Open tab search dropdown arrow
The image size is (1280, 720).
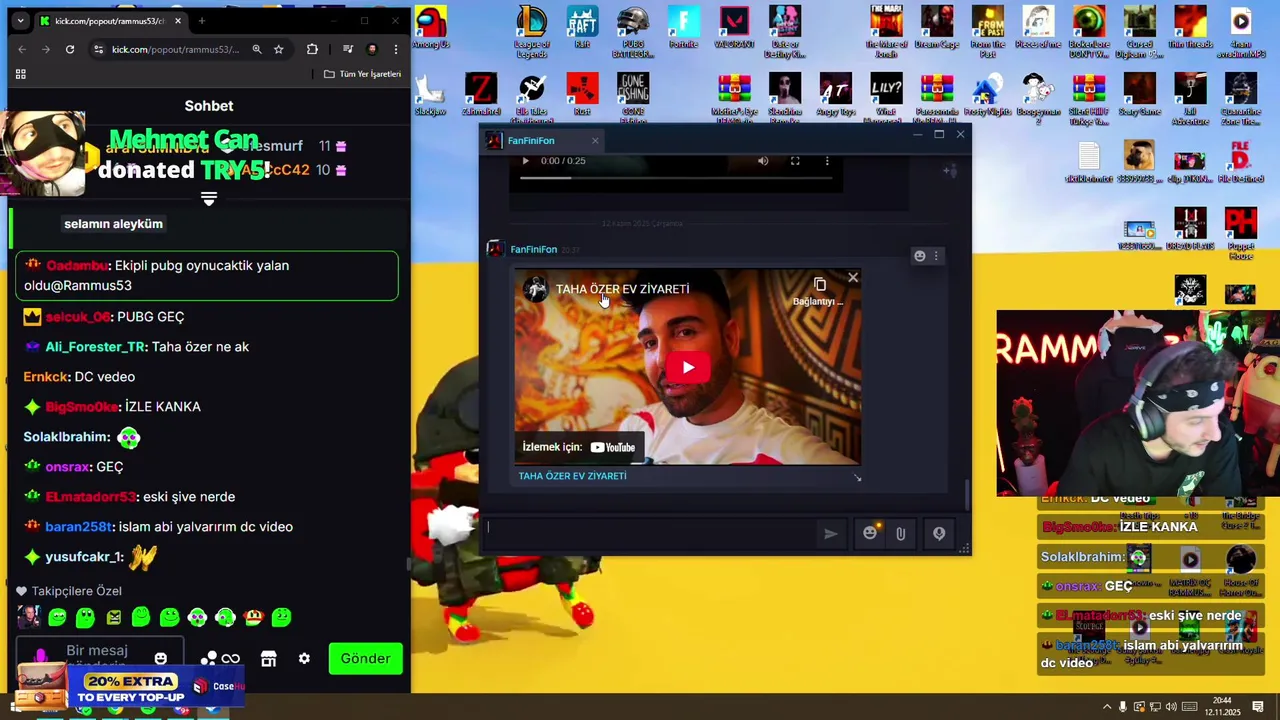tap(20, 21)
